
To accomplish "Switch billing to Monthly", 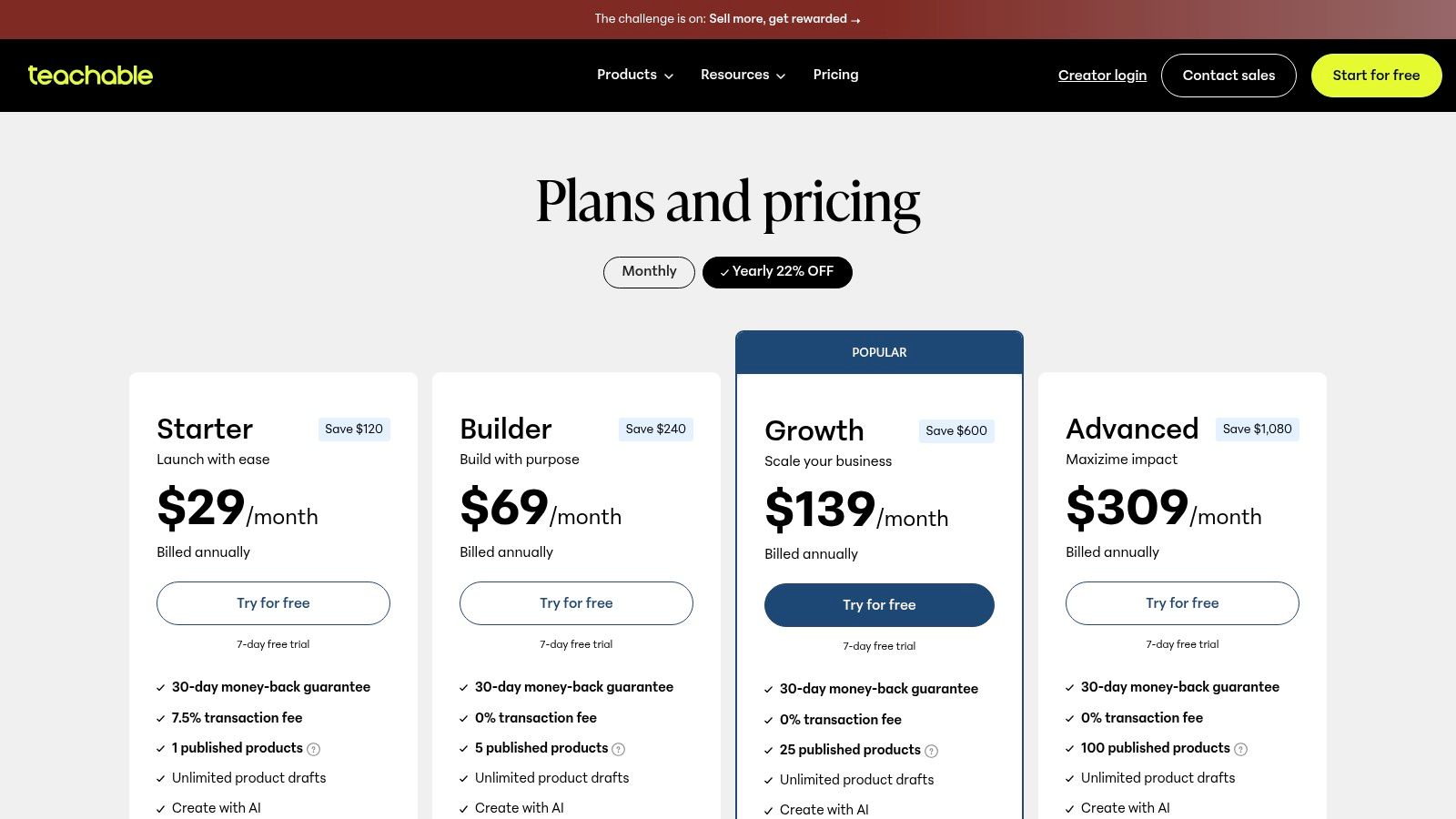I will coord(648,271).
